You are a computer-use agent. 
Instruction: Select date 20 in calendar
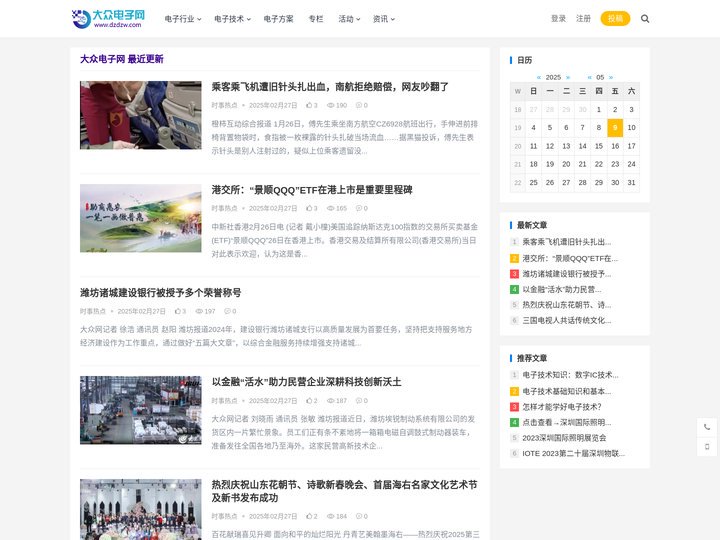click(566, 164)
